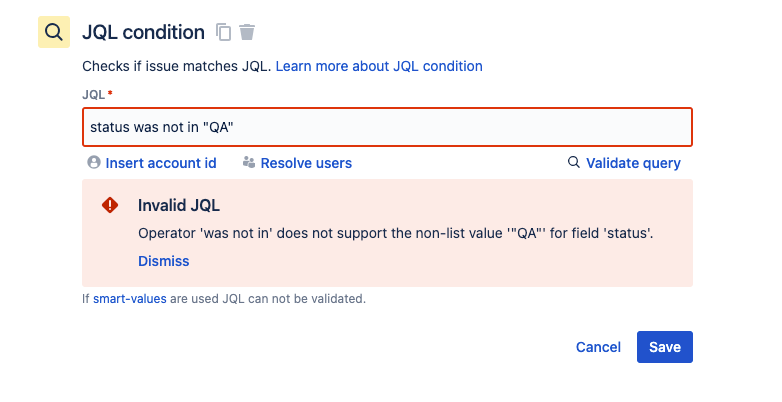Image resolution: width=782 pixels, height=402 pixels.
Task: Click the JQL condition heading
Action: [x=143, y=32]
